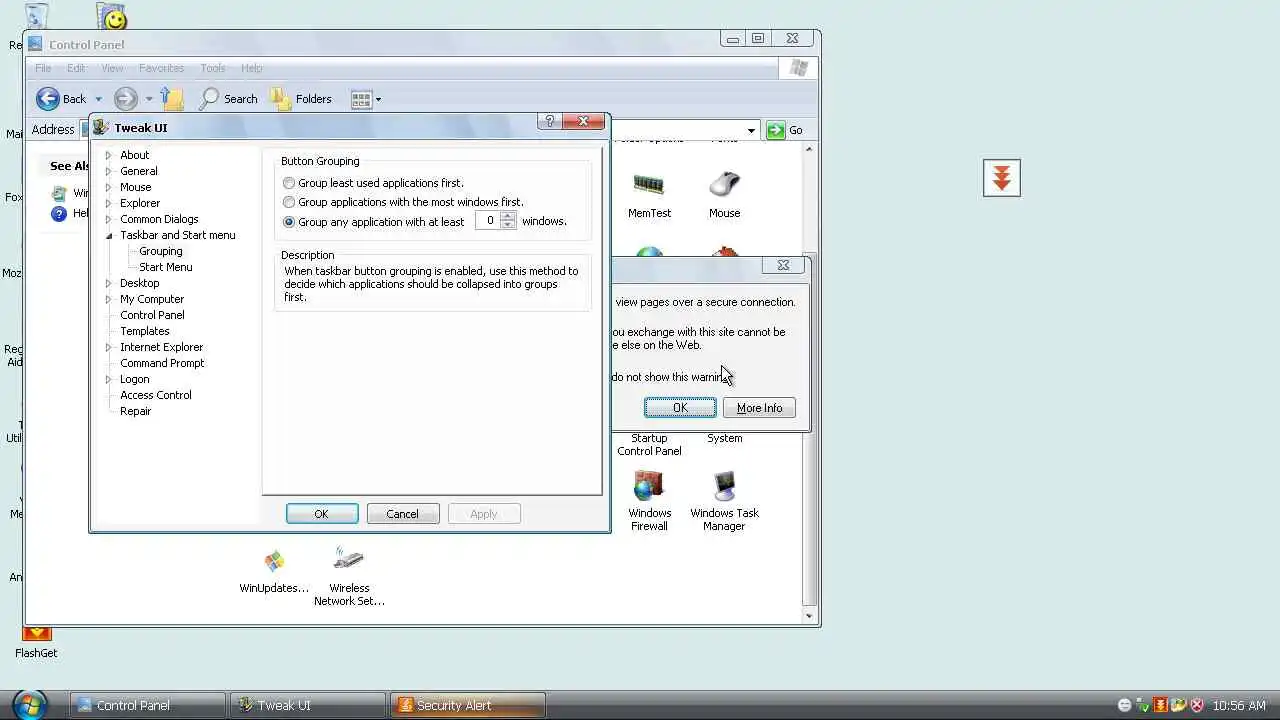Open the Edit menu in Control Panel
The height and width of the screenshot is (720, 1280).
click(76, 68)
